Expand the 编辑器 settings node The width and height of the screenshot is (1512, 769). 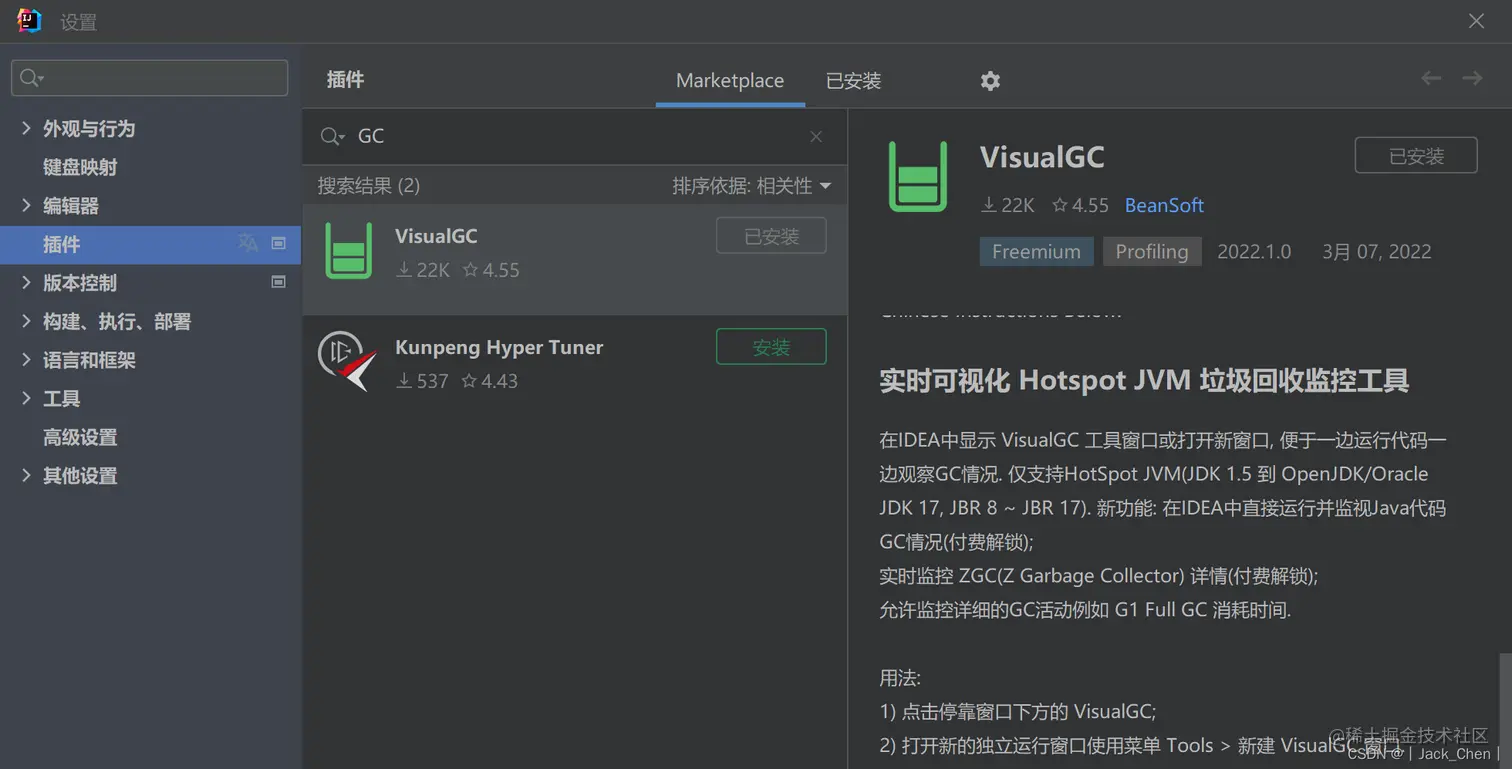click(x=26, y=205)
